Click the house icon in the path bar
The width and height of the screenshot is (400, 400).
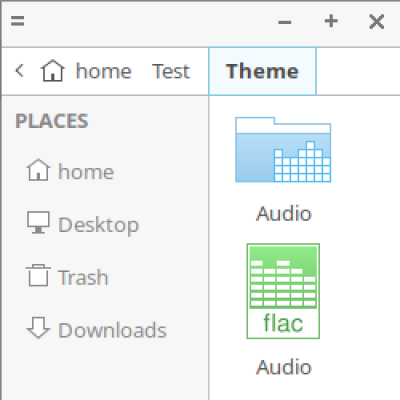[x=53, y=71]
